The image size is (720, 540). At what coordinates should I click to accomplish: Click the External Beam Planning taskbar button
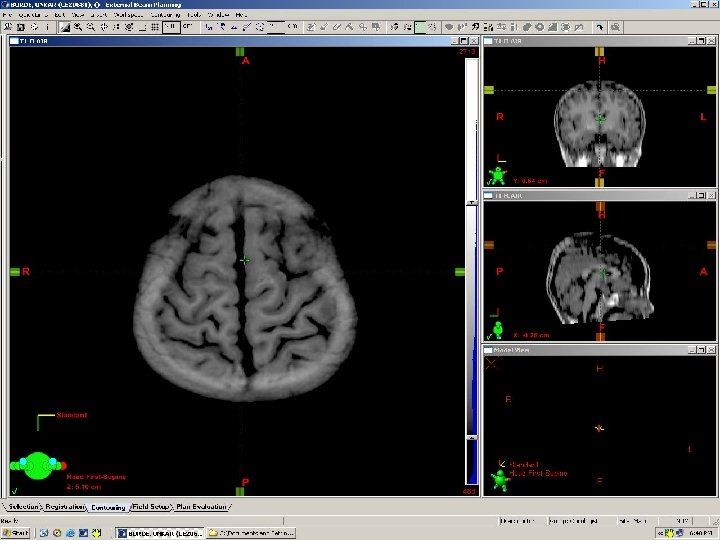tap(160, 533)
